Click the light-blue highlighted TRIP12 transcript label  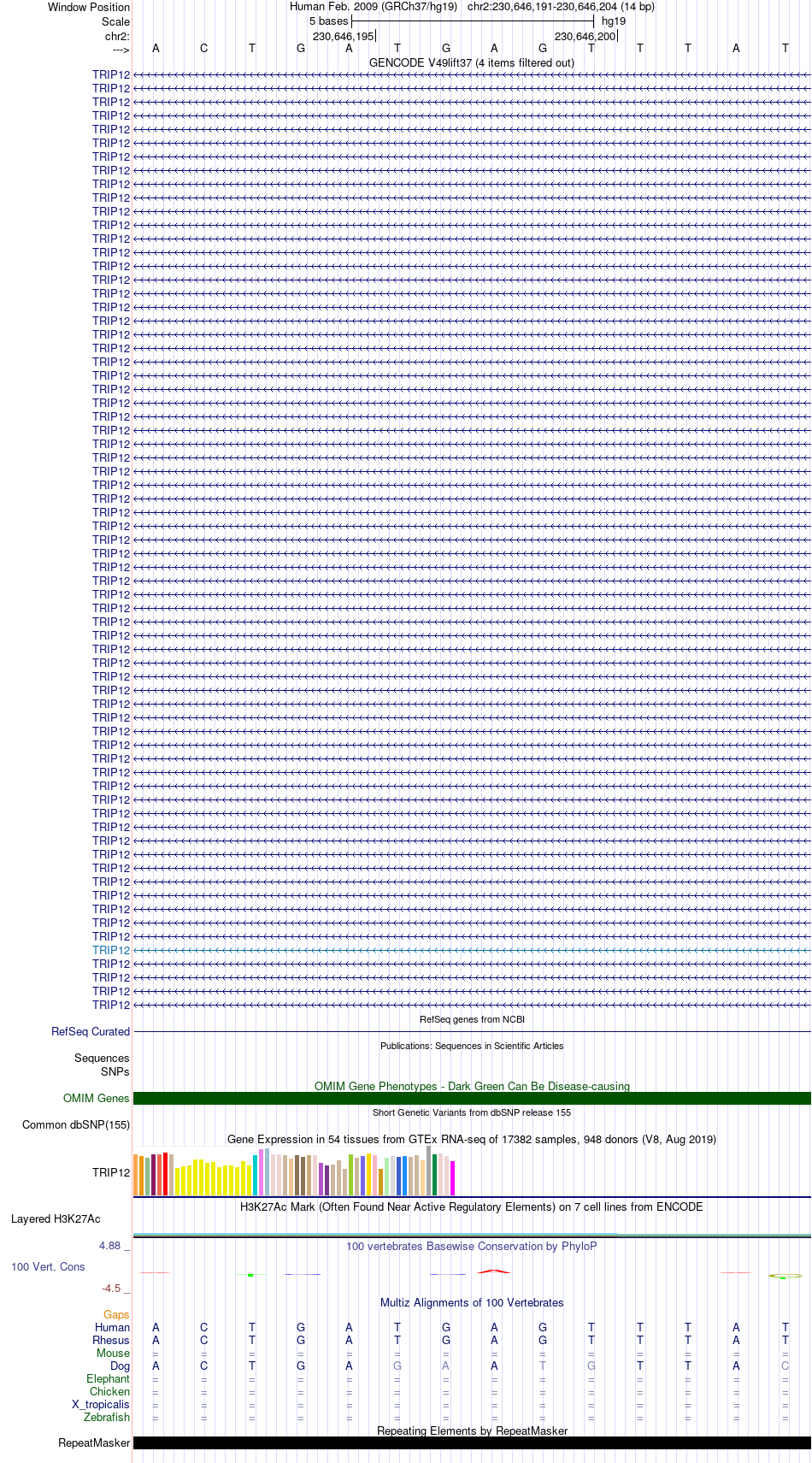pyautogui.click(x=111, y=950)
